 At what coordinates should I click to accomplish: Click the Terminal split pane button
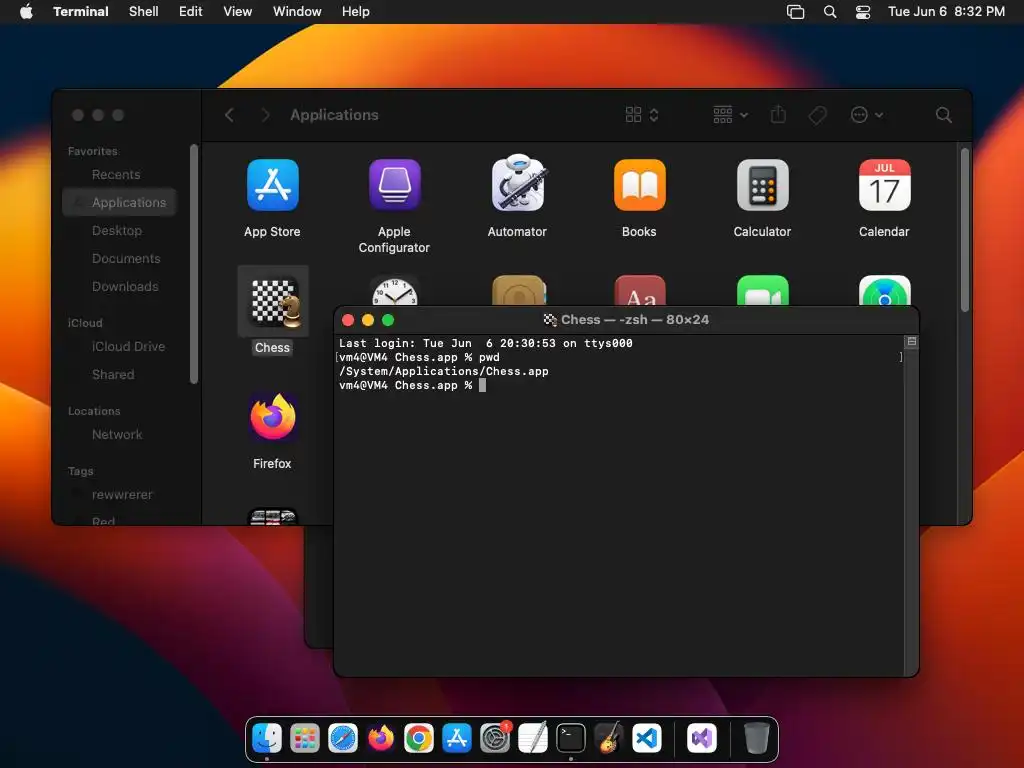912,342
